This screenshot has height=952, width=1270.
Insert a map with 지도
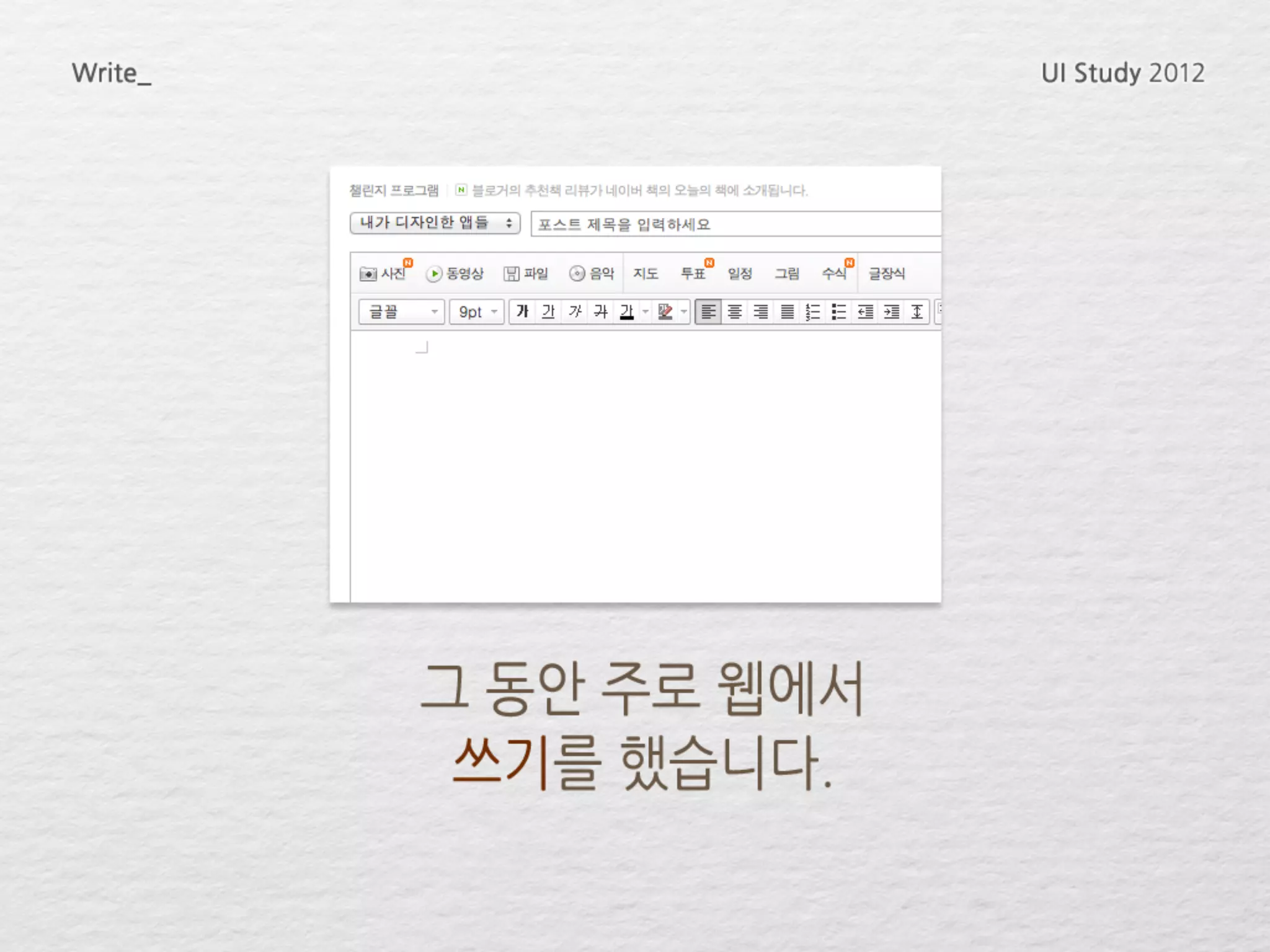pos(646,273)
